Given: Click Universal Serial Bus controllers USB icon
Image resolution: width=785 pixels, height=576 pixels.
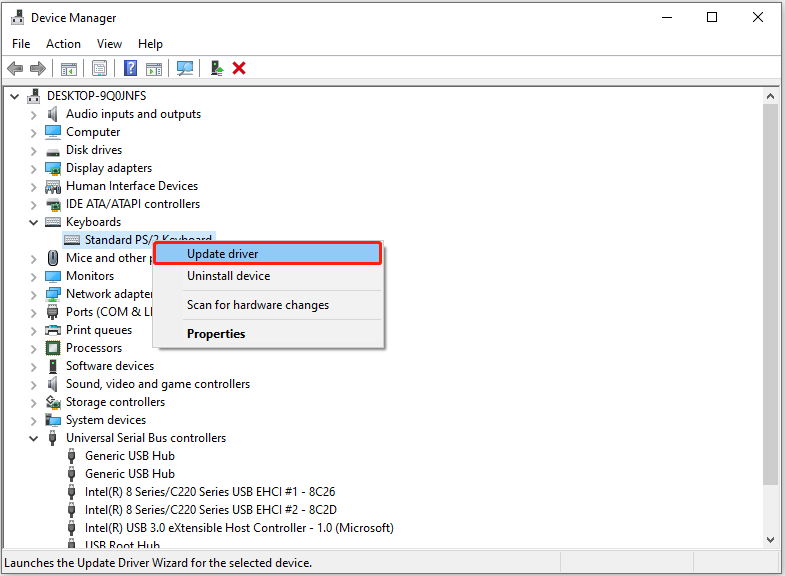Looking at the screenshot, I should [53, 438].
